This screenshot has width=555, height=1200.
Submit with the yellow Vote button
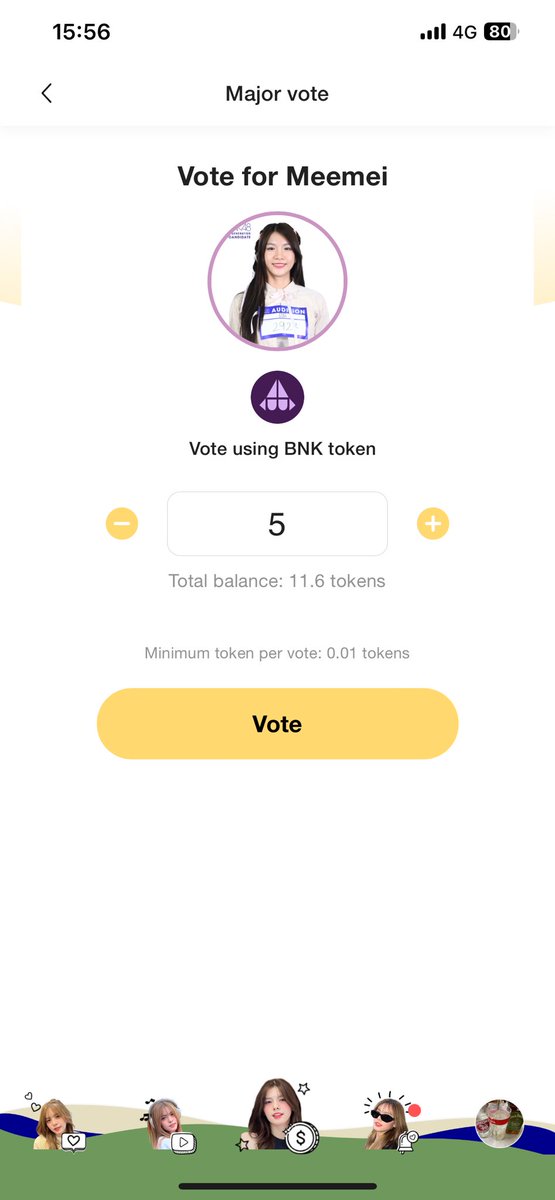click(277, 724)
